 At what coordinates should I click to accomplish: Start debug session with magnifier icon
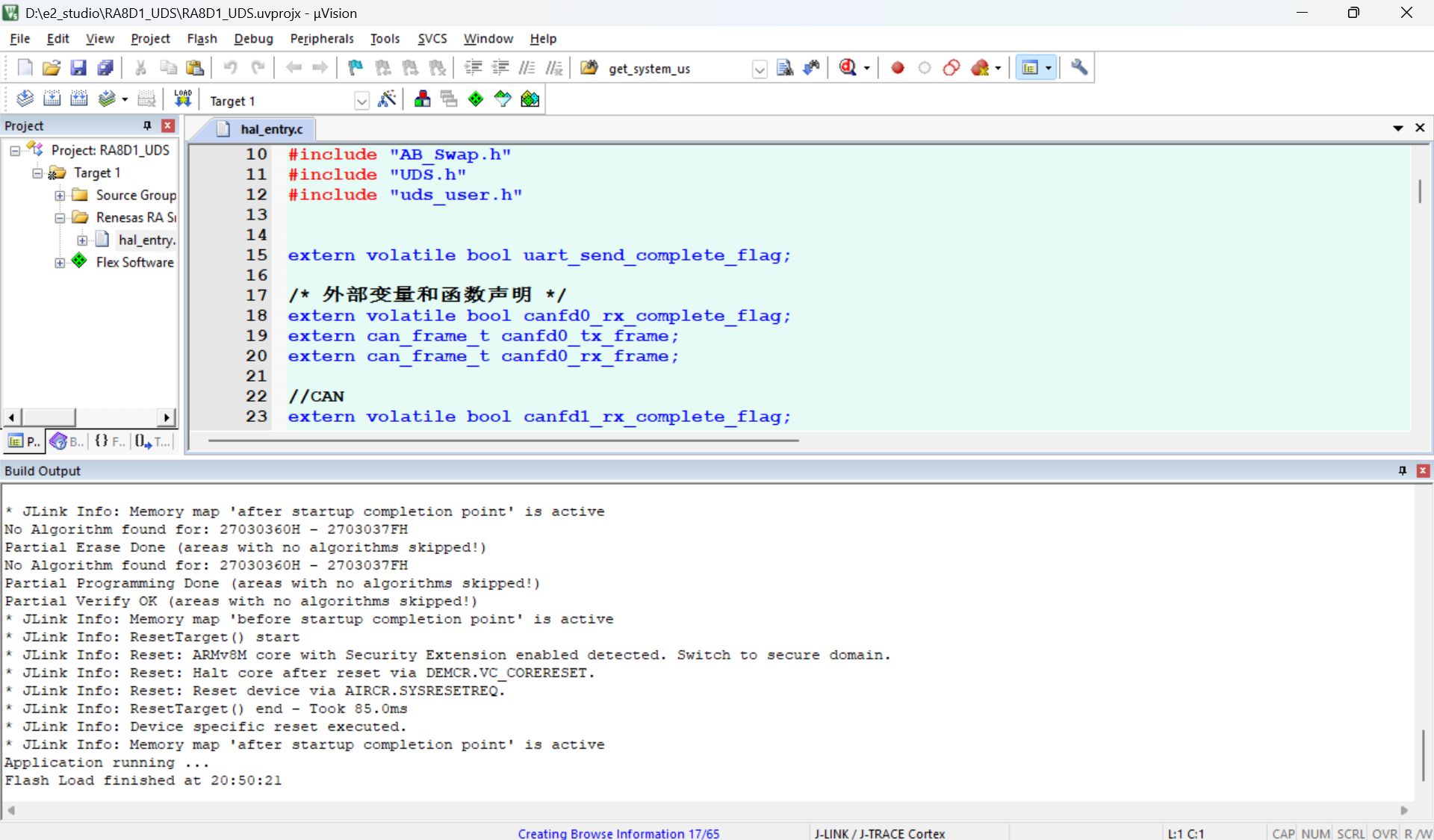(x=848, y=68)
